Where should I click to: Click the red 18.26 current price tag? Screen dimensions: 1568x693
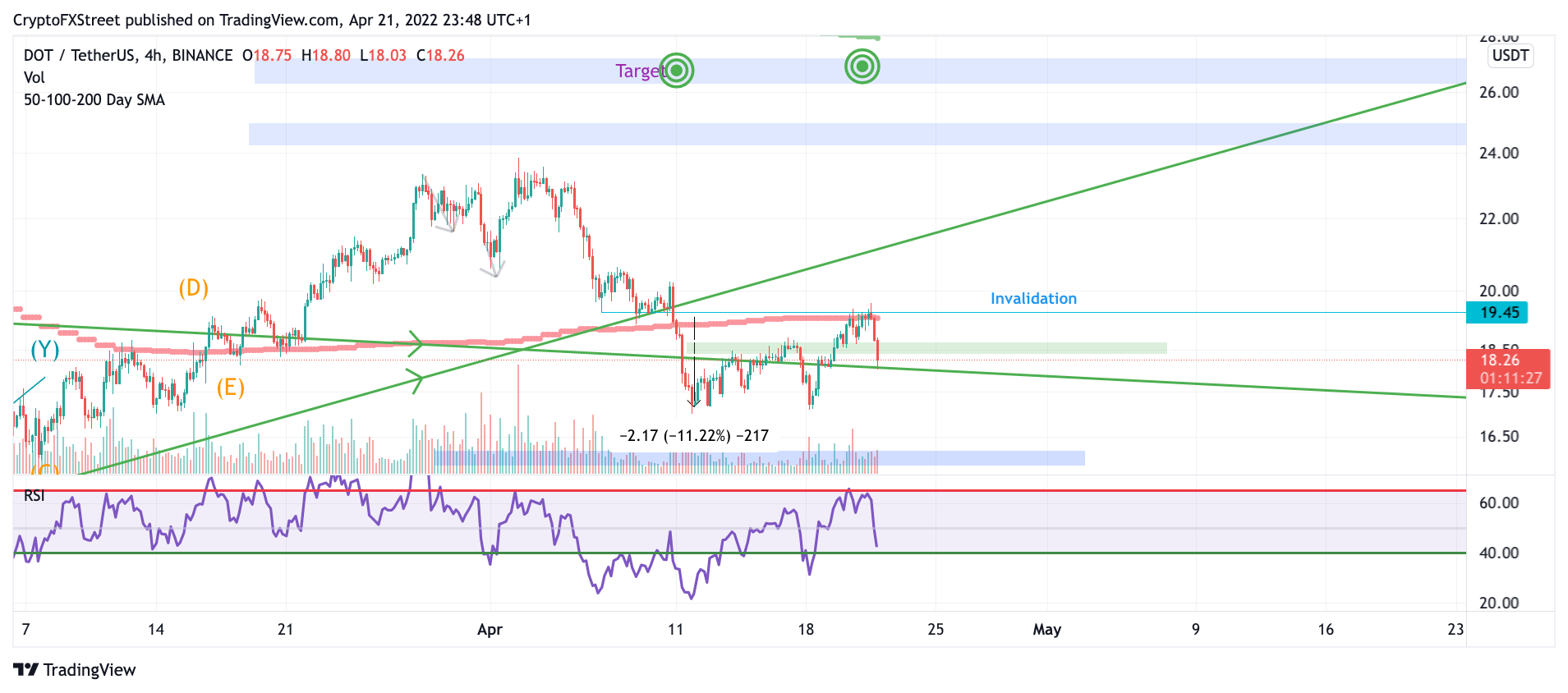pyautogui.click(x=1508, y=369)
